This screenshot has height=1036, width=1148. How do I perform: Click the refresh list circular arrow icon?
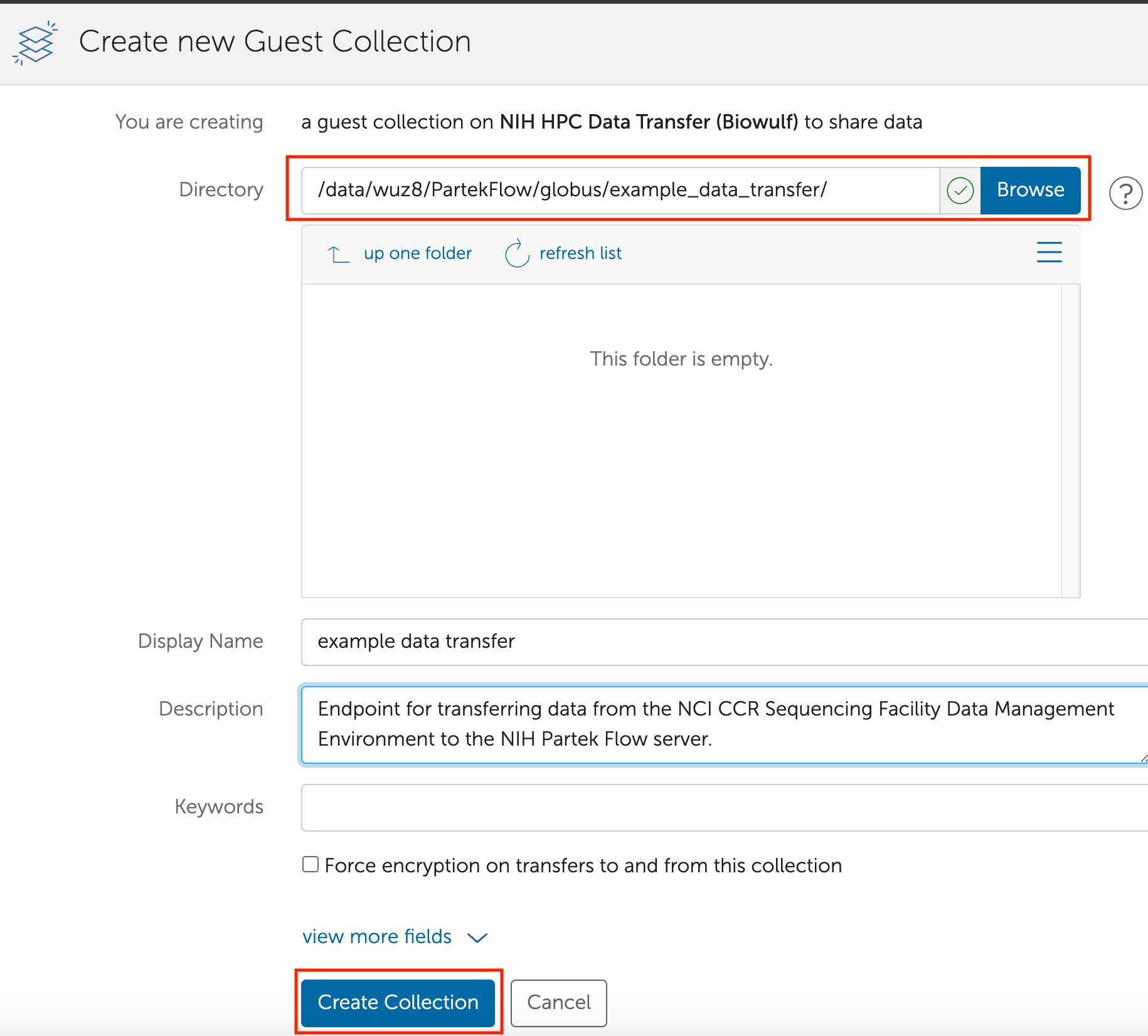(x=517, y=253)
